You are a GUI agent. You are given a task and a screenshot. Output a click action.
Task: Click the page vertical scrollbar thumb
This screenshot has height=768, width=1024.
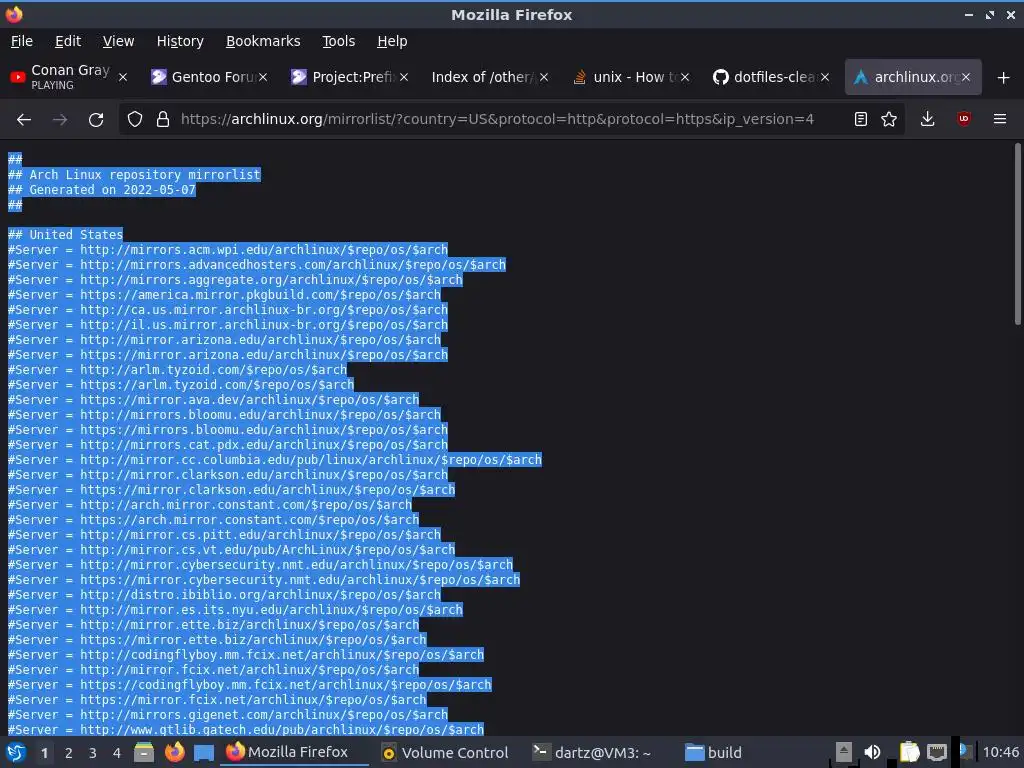click(1017, 234)
